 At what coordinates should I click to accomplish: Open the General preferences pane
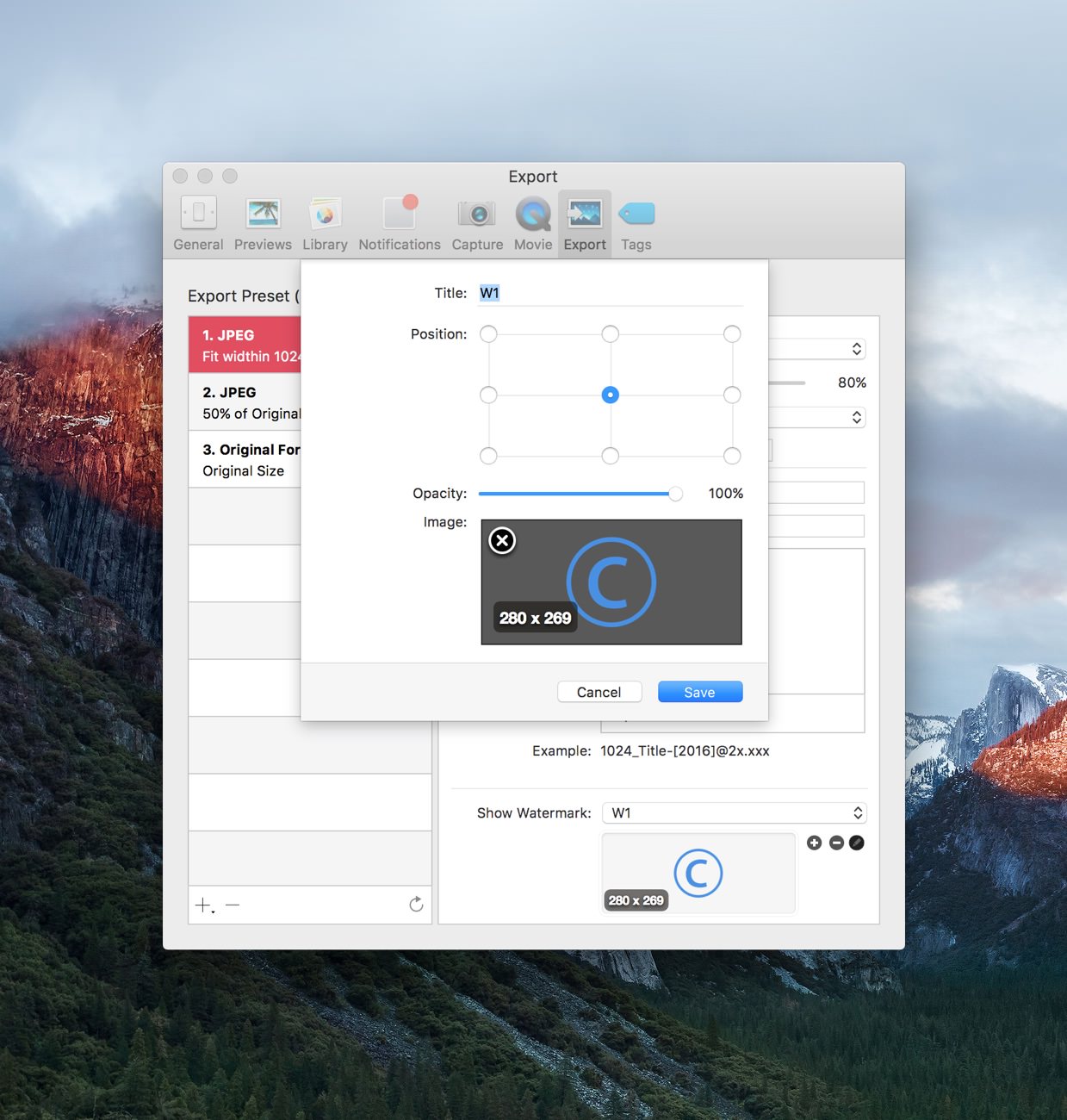tap(198, 224)
